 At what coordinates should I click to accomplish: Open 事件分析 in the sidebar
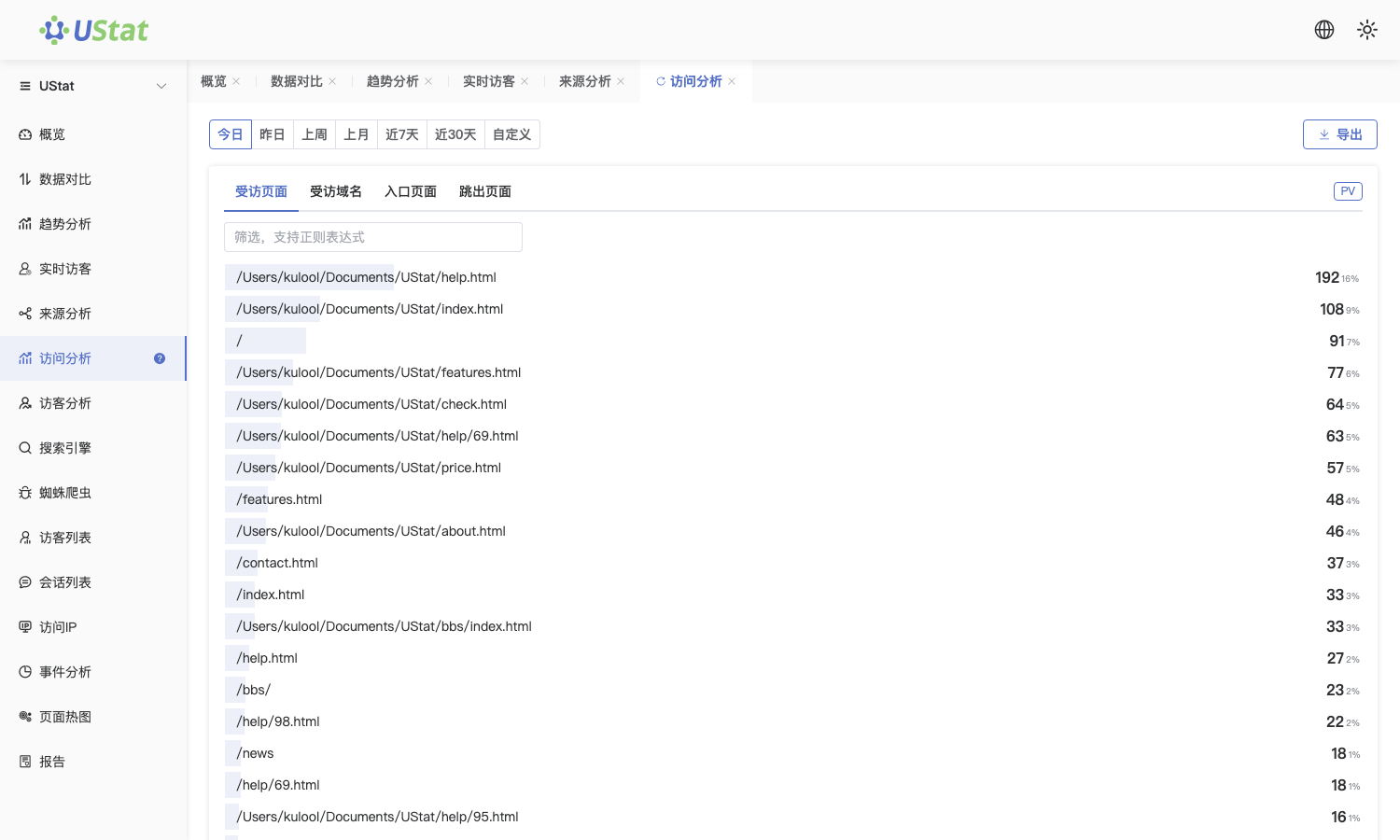[93, 672]
